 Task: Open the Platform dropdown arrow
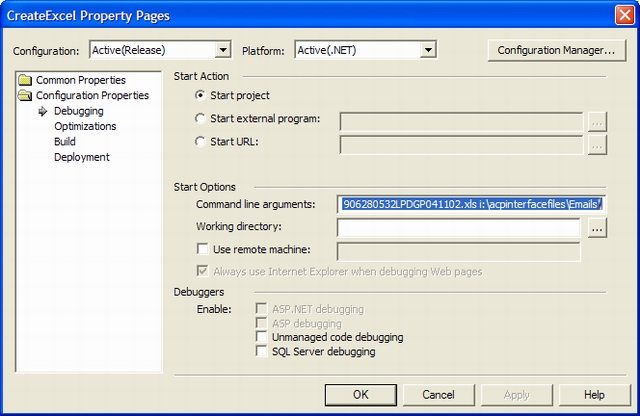point(428,50)
